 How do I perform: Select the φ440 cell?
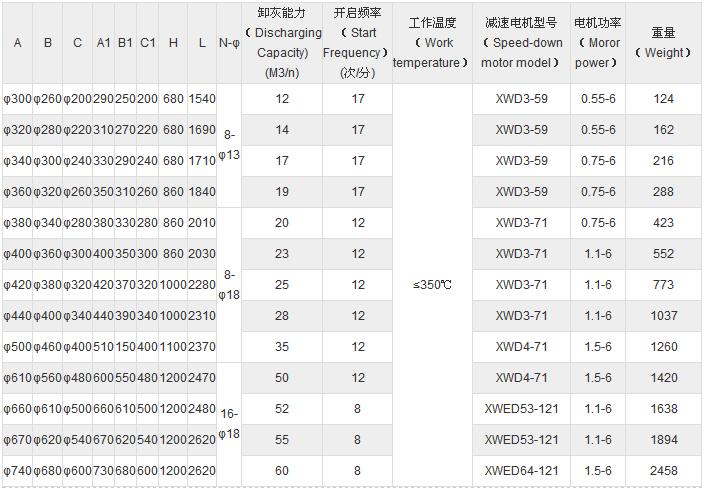(x=18, y=316)
